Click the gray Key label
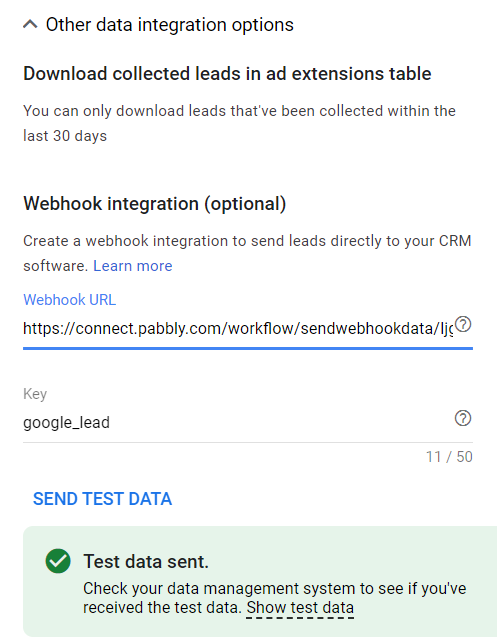The image size is (497, 641). 35,394
